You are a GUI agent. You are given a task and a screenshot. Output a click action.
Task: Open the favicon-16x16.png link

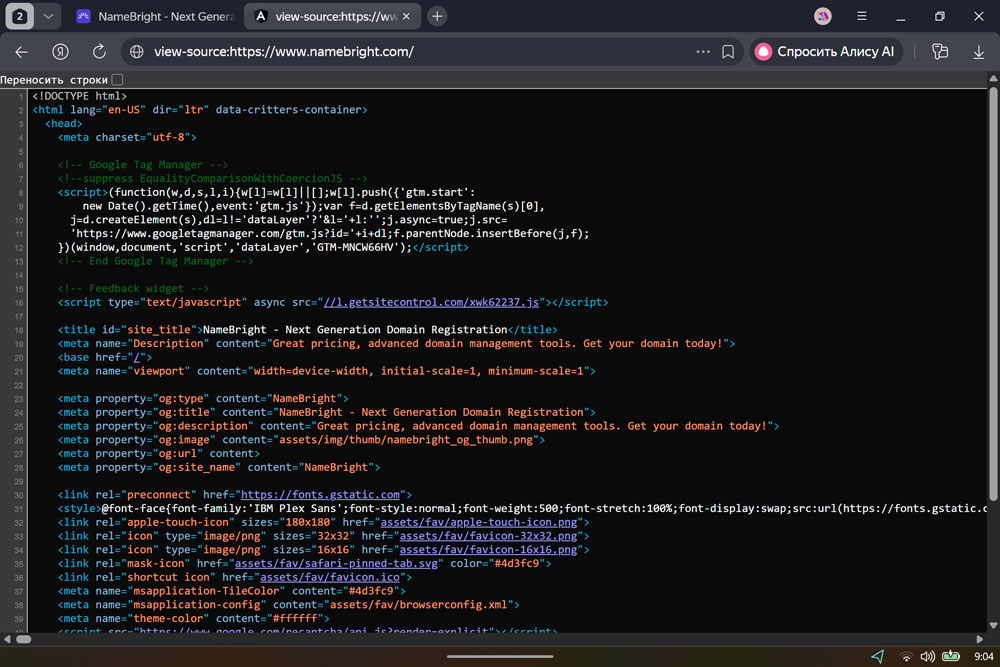click(x=488, y=550)
